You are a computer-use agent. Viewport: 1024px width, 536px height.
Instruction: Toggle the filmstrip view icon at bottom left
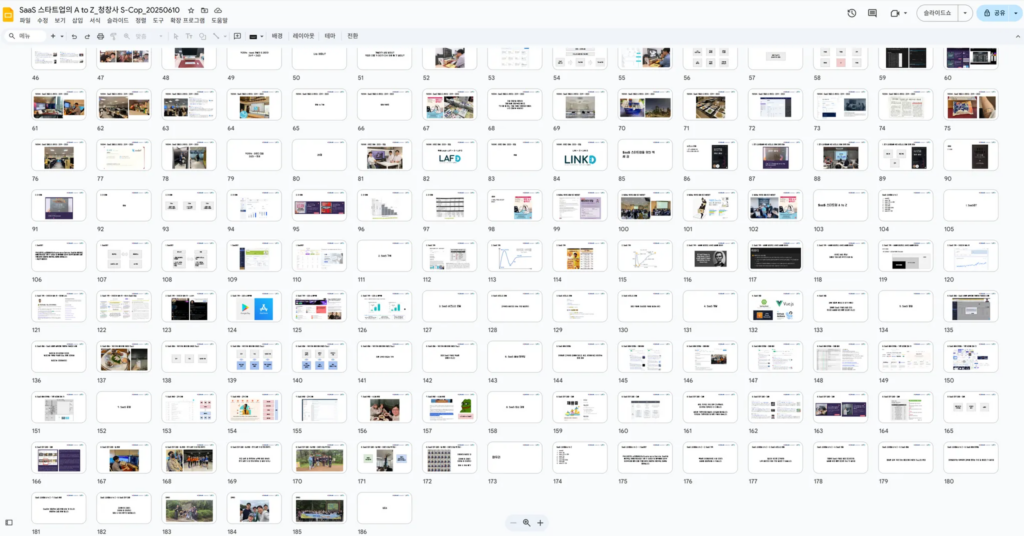pyautogui.click(x=9, y=522)
